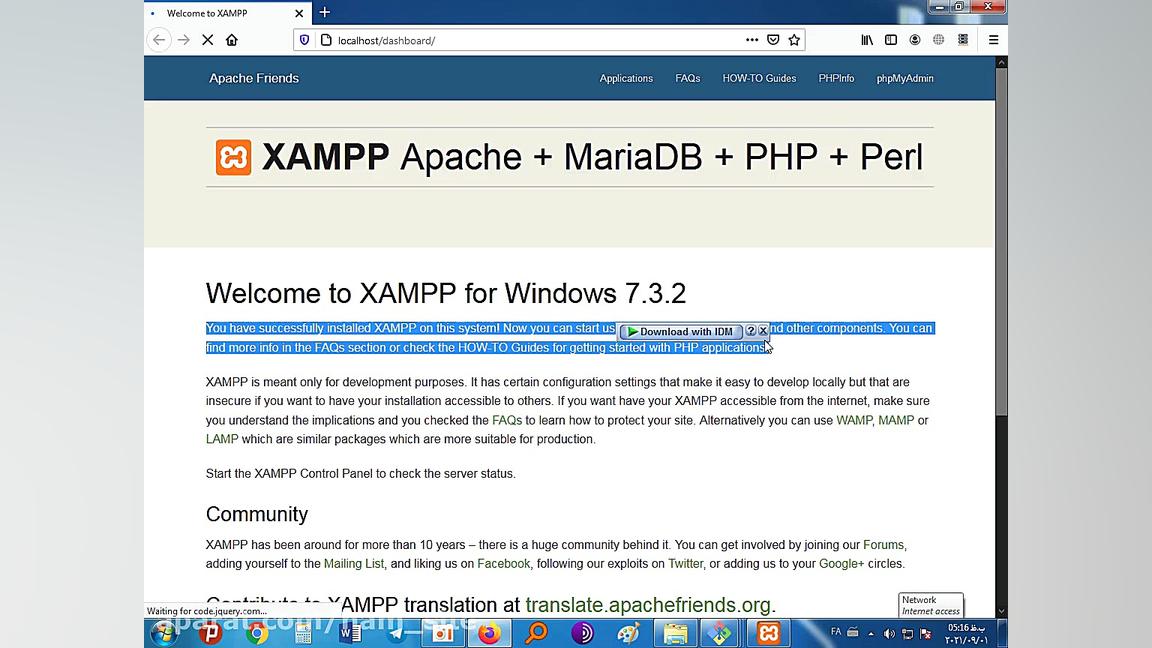Screen dimensions: 1152x648
Task: Click the Apache Friends brand link
Action: click(x=253, y=78)
